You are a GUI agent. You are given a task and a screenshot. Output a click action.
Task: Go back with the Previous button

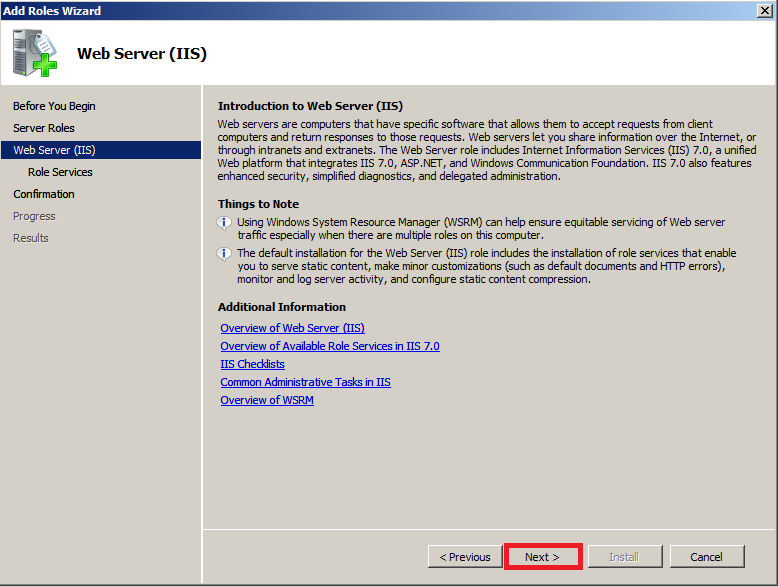point(465,557)
